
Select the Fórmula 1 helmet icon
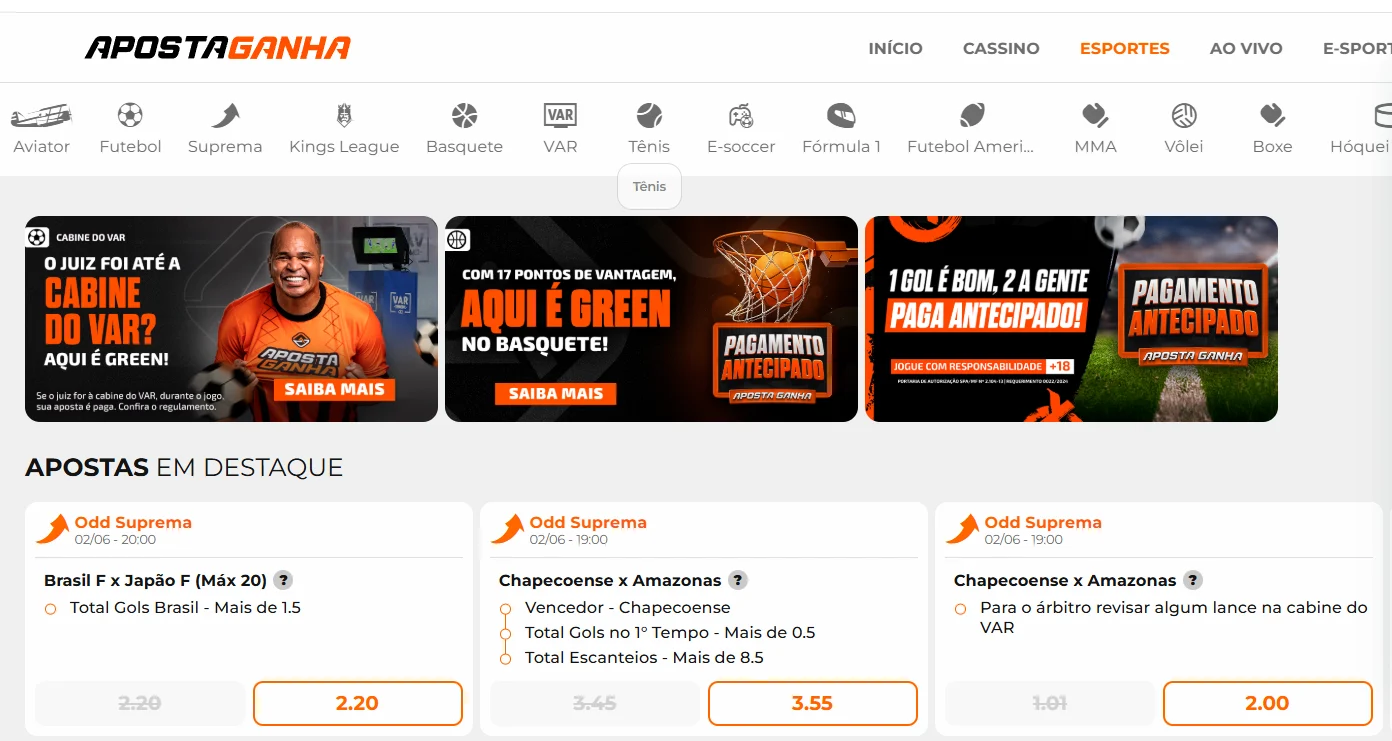841,116
